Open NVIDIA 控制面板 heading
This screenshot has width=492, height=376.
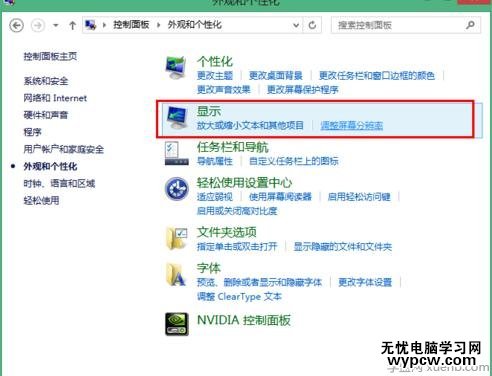pos(244,320)
